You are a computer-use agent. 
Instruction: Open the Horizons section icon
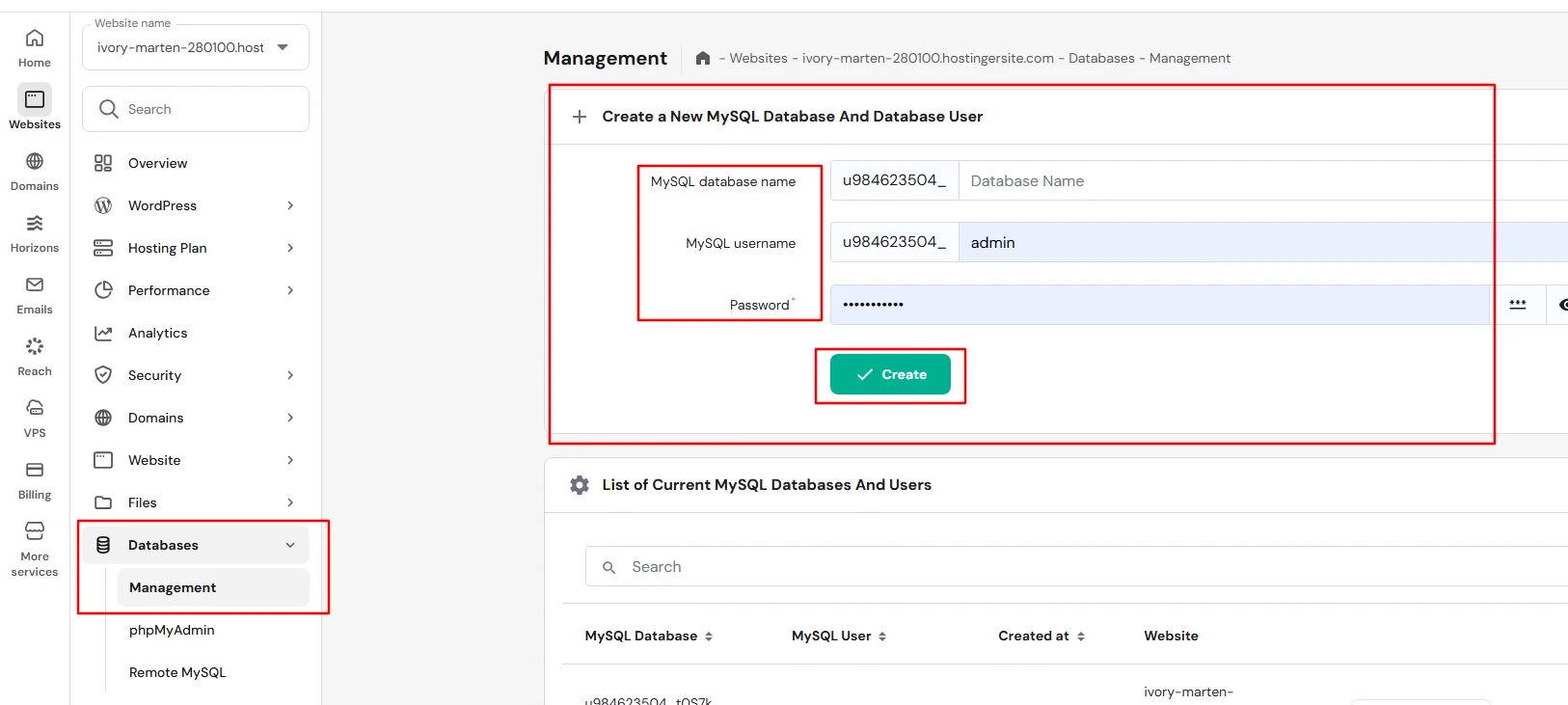pyautogui.click(x=35, y=223)
